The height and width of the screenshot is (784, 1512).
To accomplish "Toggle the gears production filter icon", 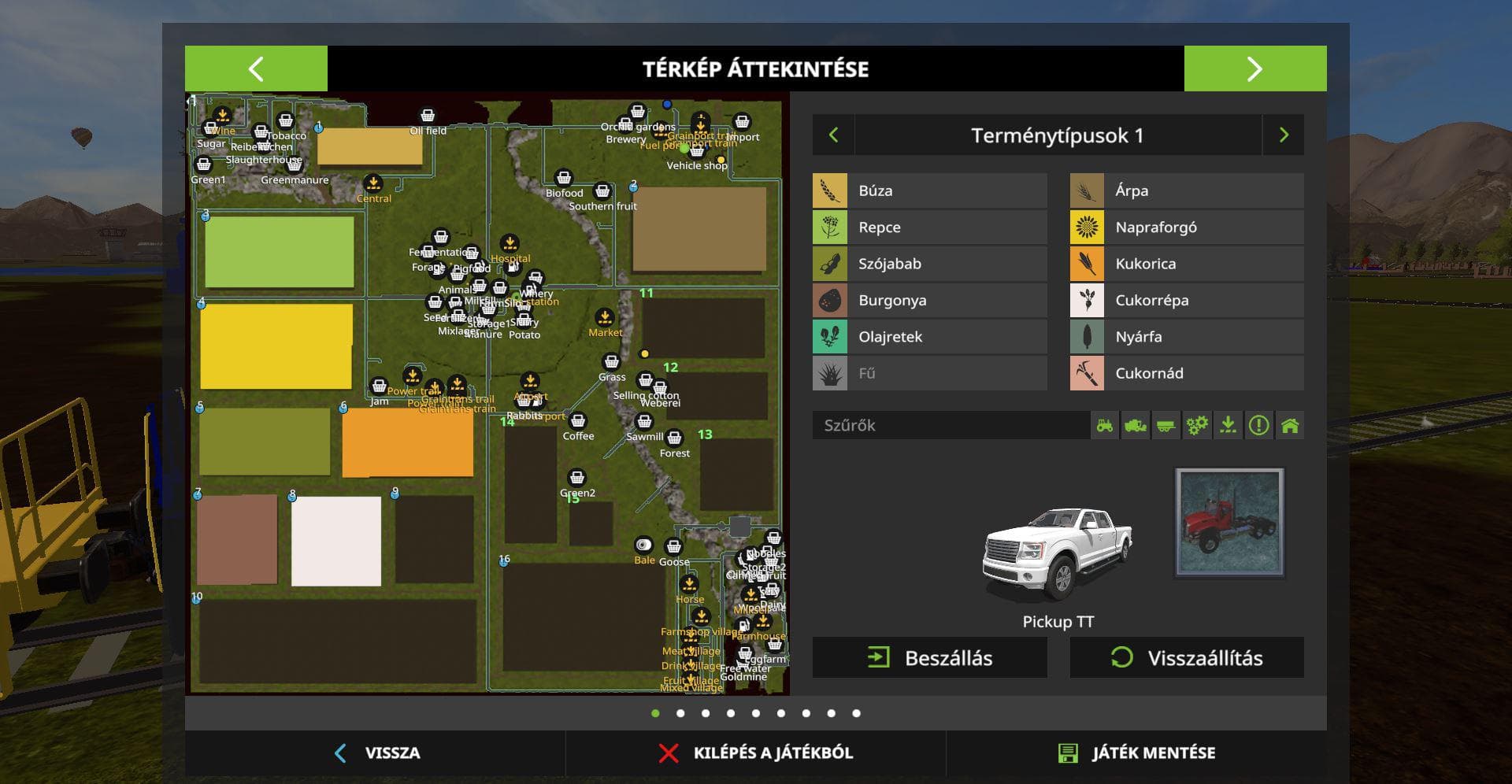I will [1197, 426].
